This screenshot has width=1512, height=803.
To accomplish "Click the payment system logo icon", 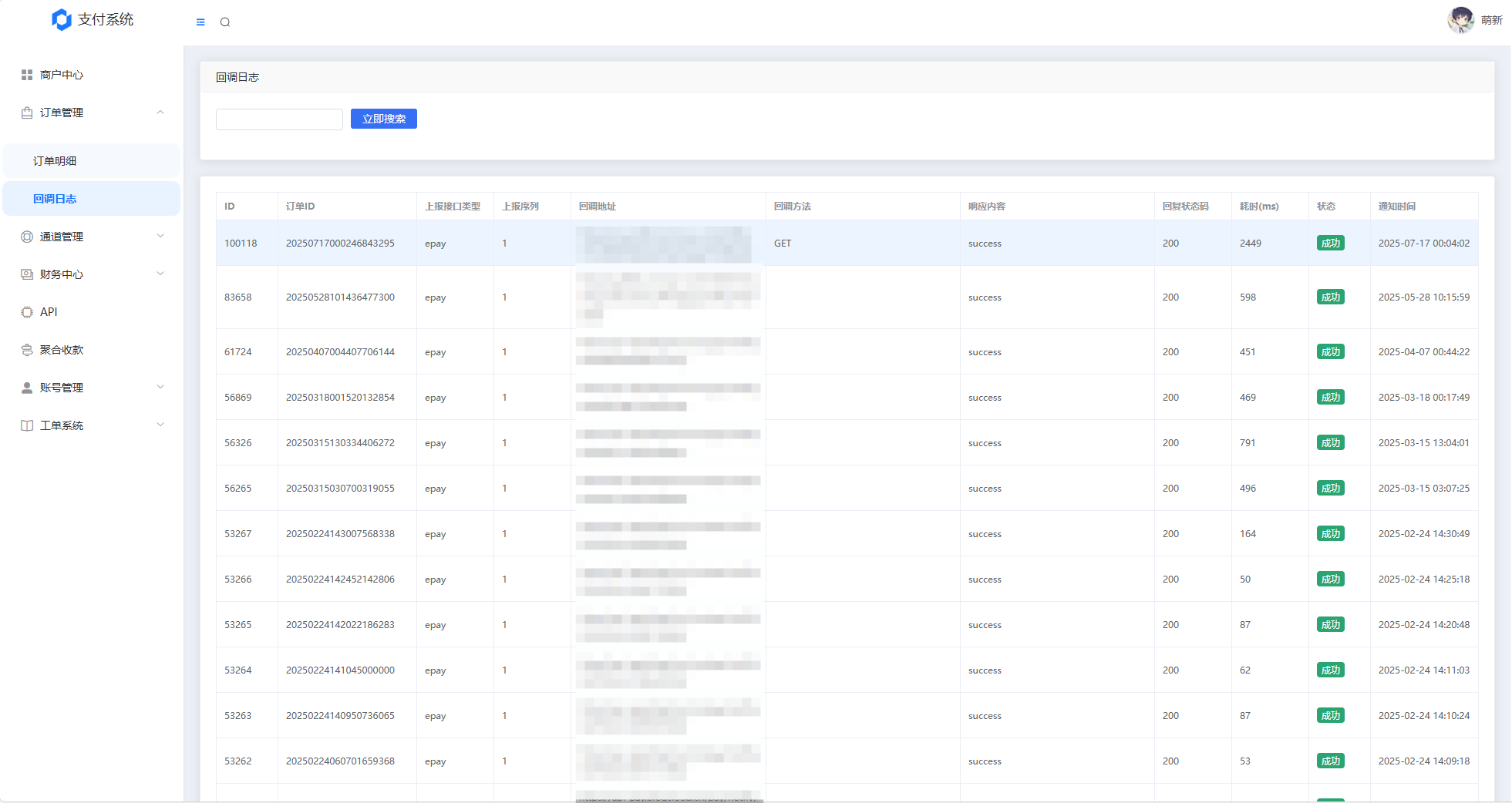I will point(62,20).
